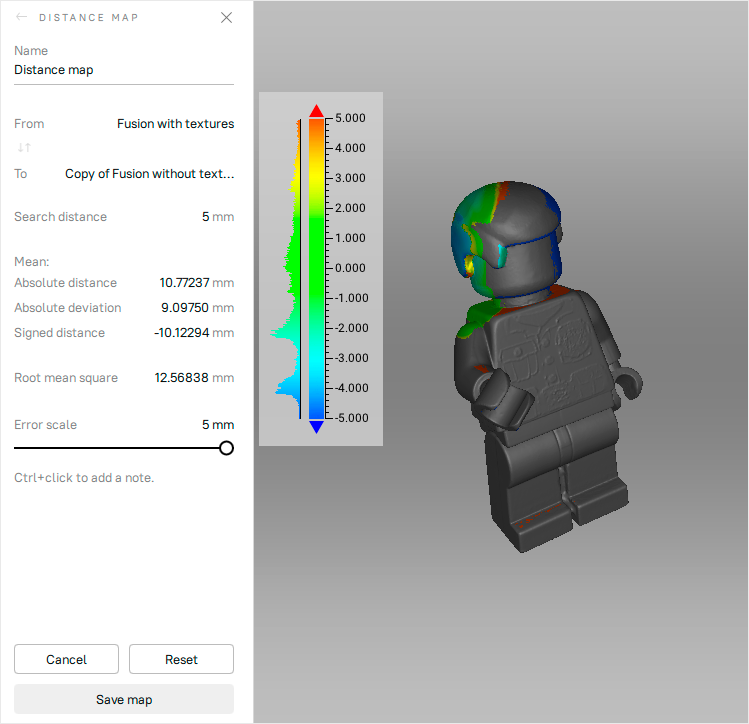The width and height of the screenshot is (749, 724).
Task: Open the To 'Copy of Fusion without text...' selector
Action: [150, 174]
